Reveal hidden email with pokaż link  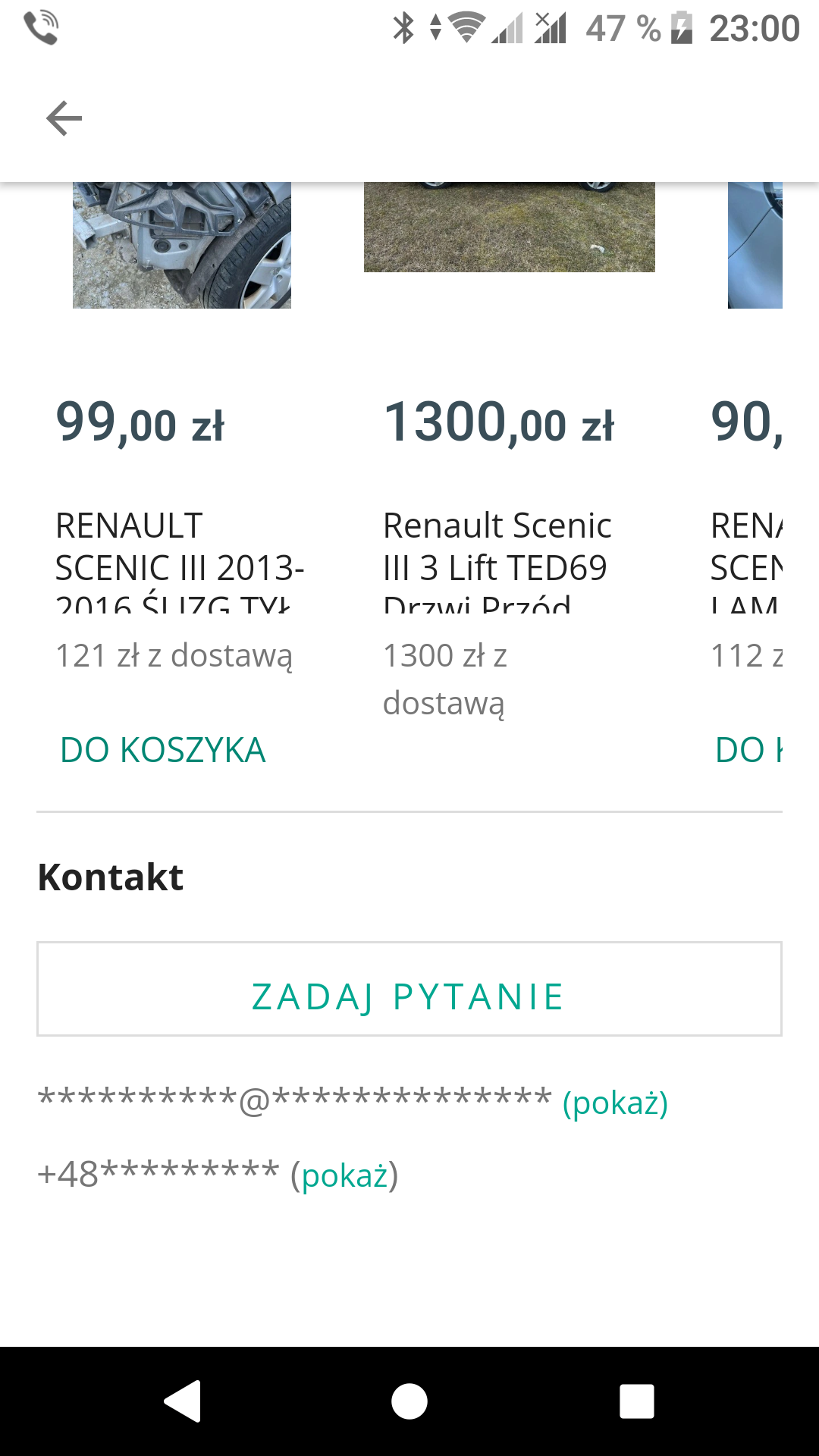click(615, 1103)
